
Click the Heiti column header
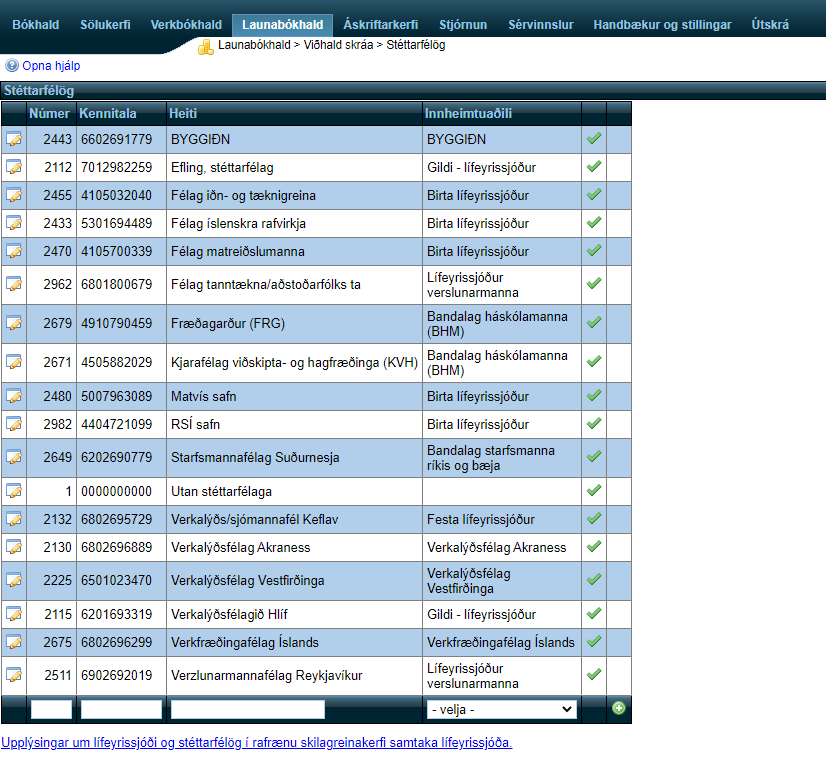pos(183,113)
